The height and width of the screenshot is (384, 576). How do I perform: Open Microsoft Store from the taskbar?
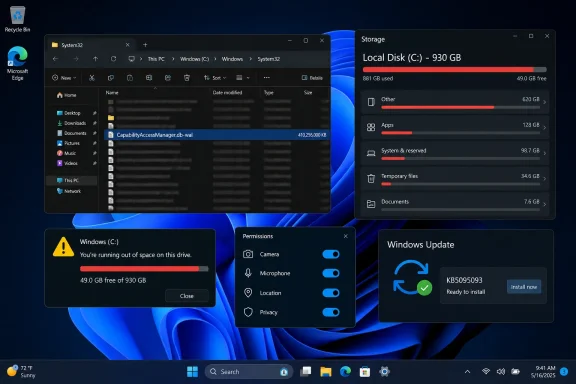point(365,372)
